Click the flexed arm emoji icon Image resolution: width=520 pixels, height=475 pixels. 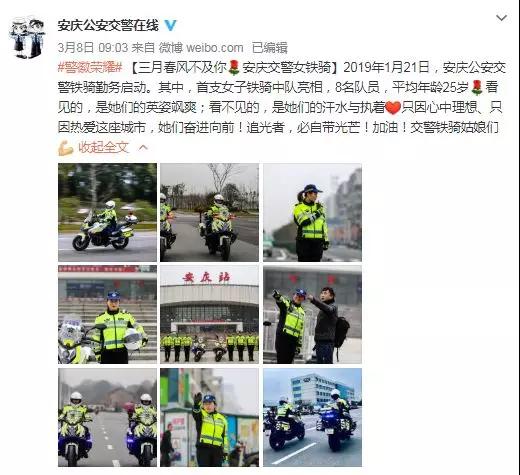[66, 148]
